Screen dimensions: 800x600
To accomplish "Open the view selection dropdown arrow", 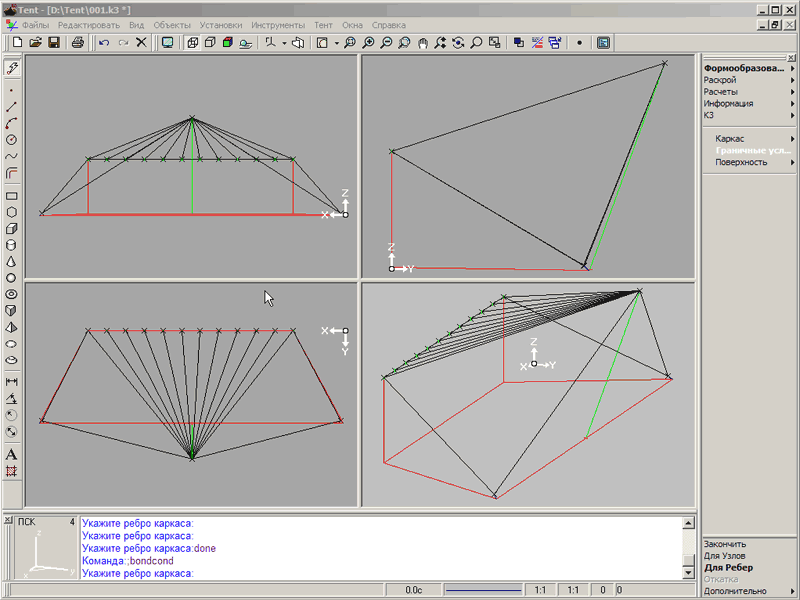I will pos(337,43).
